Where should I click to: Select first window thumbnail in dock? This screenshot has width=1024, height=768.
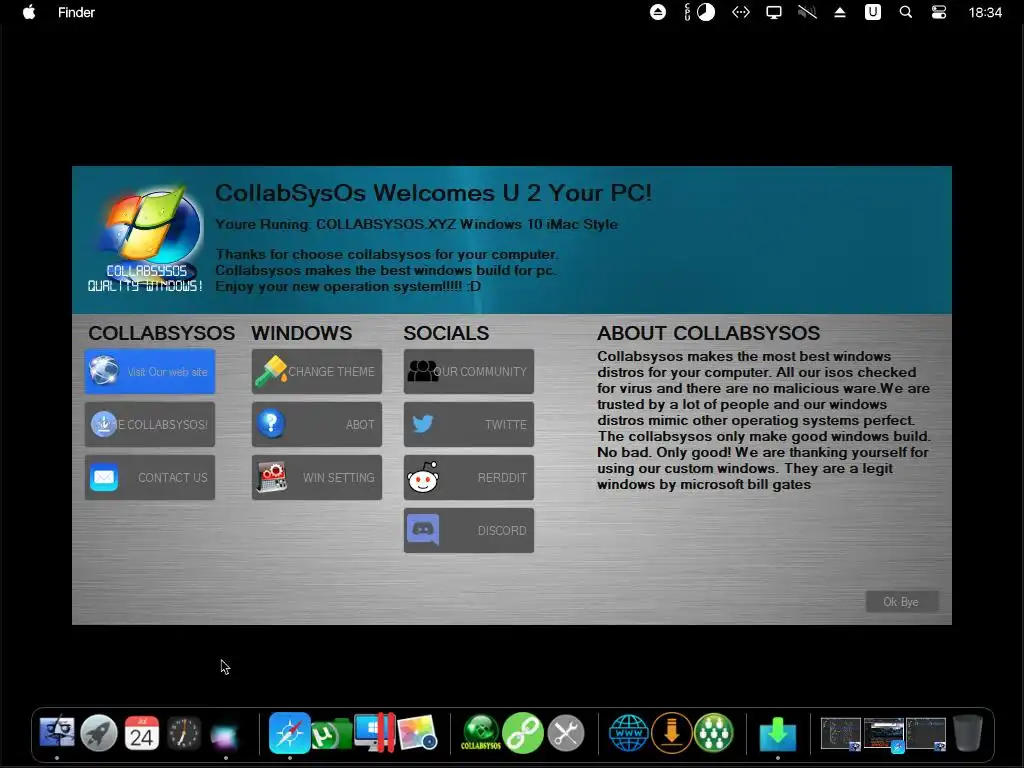[x=841, y=734]
